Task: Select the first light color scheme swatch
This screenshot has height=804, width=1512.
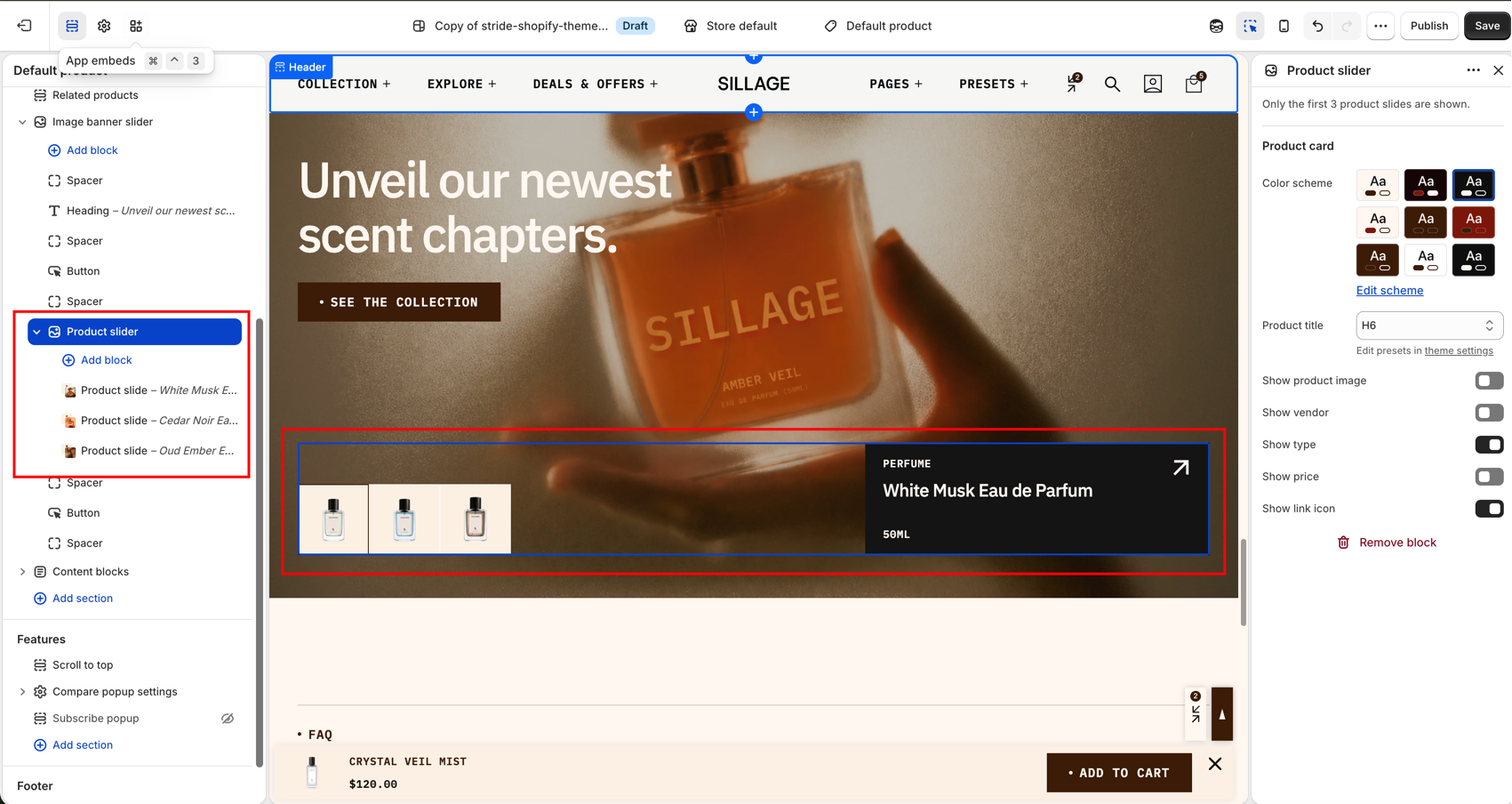Action: click(1378, 185)
